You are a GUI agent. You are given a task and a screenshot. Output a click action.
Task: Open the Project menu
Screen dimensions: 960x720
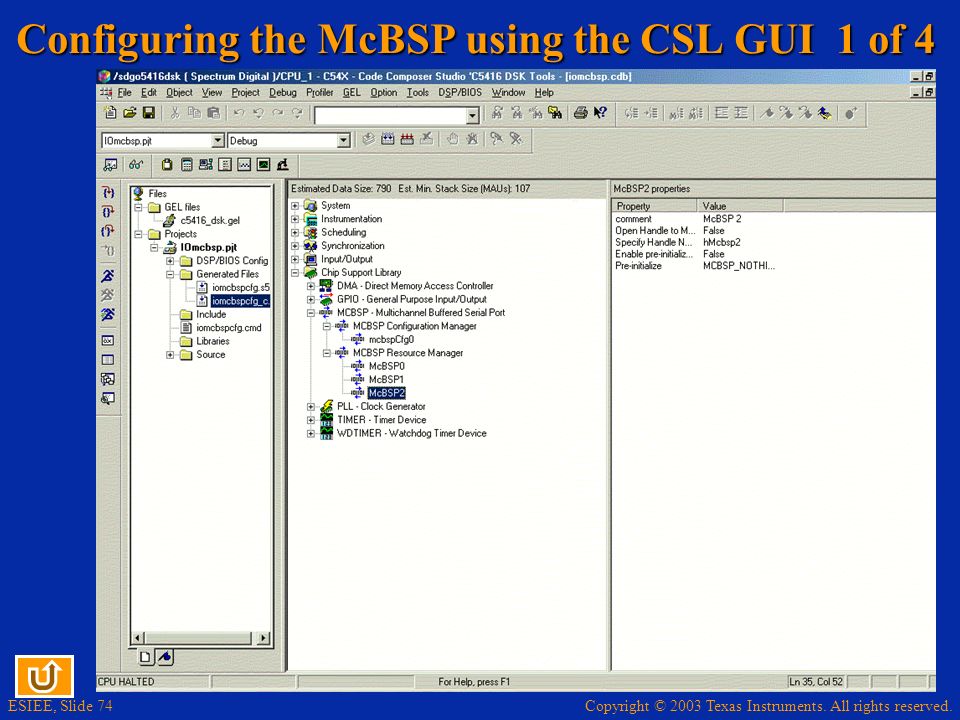pos(246,92)
